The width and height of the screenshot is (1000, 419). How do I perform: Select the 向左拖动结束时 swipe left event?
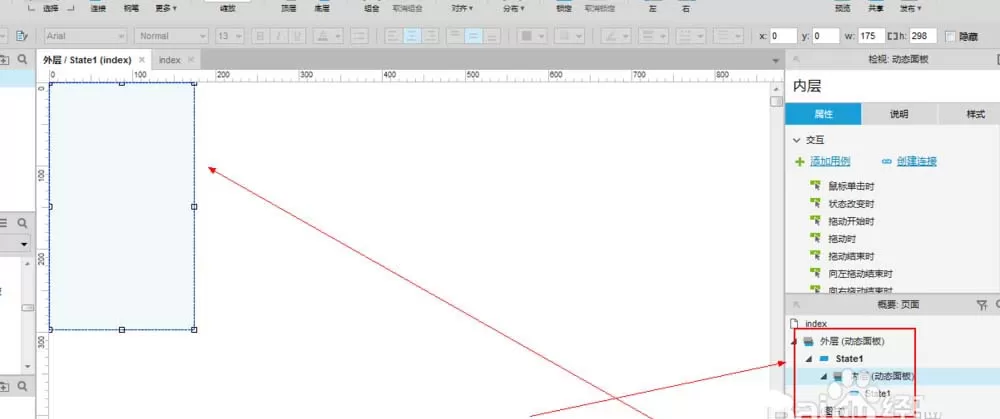[x=860, y=274]
